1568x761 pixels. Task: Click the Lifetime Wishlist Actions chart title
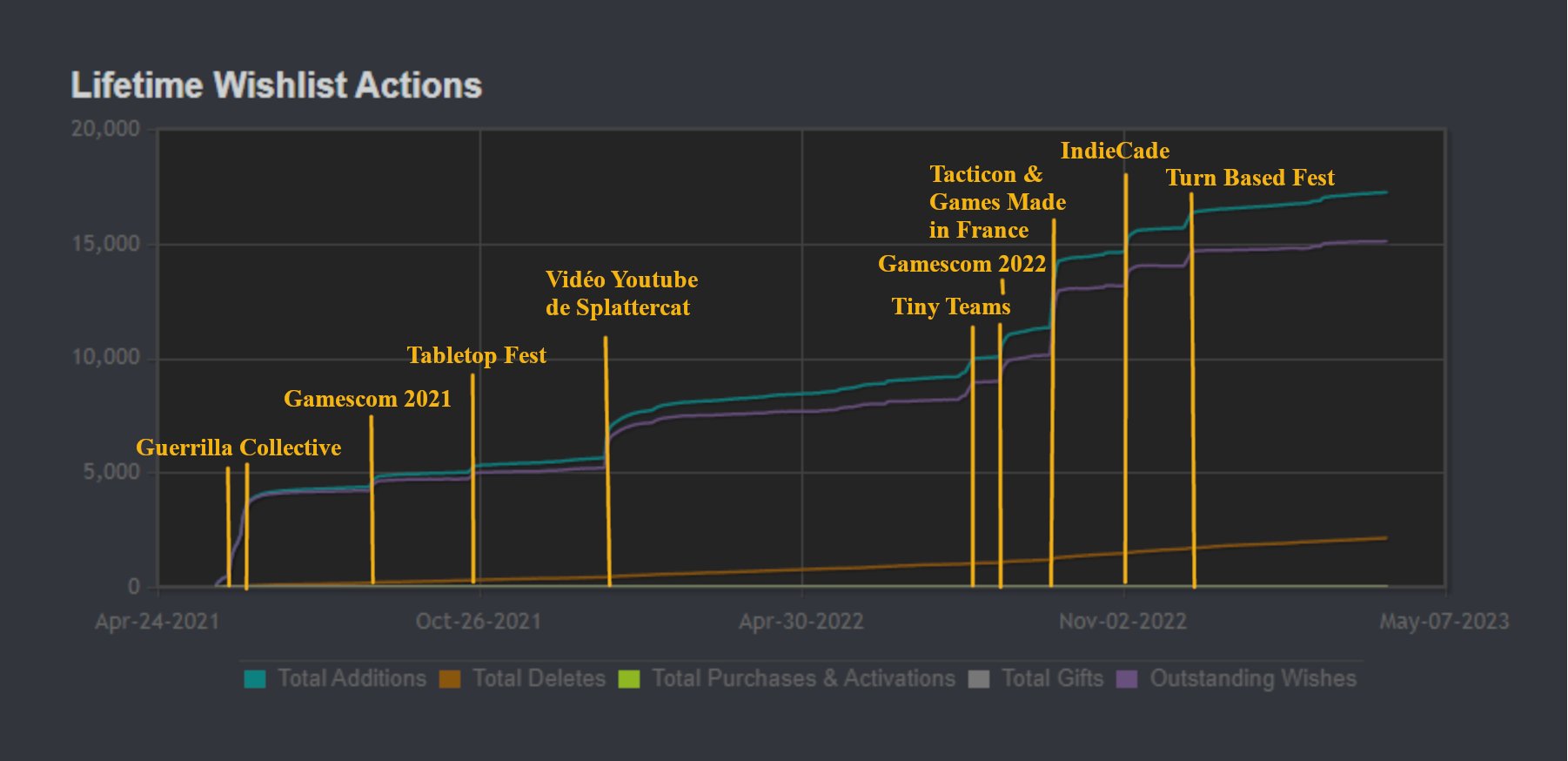coord(276,85)
